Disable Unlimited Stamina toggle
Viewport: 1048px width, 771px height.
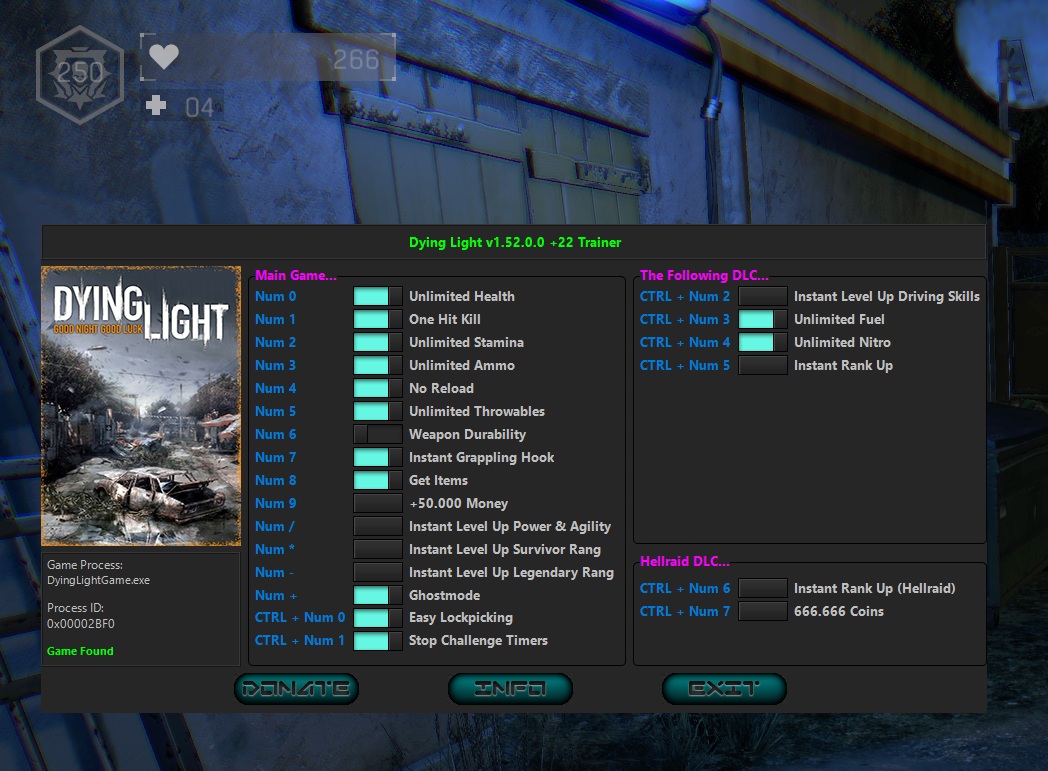[x=378, y=342]
